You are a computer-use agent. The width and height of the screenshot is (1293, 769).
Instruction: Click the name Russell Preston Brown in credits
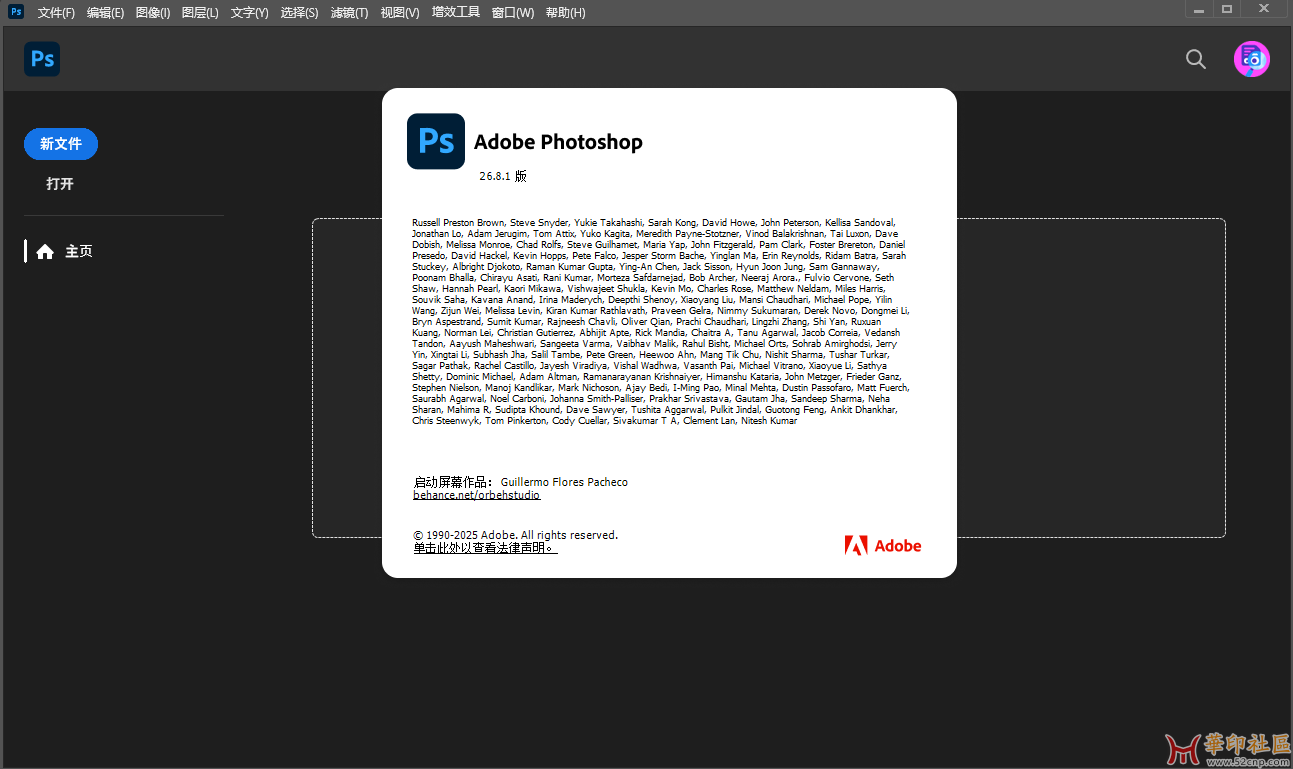458,222
